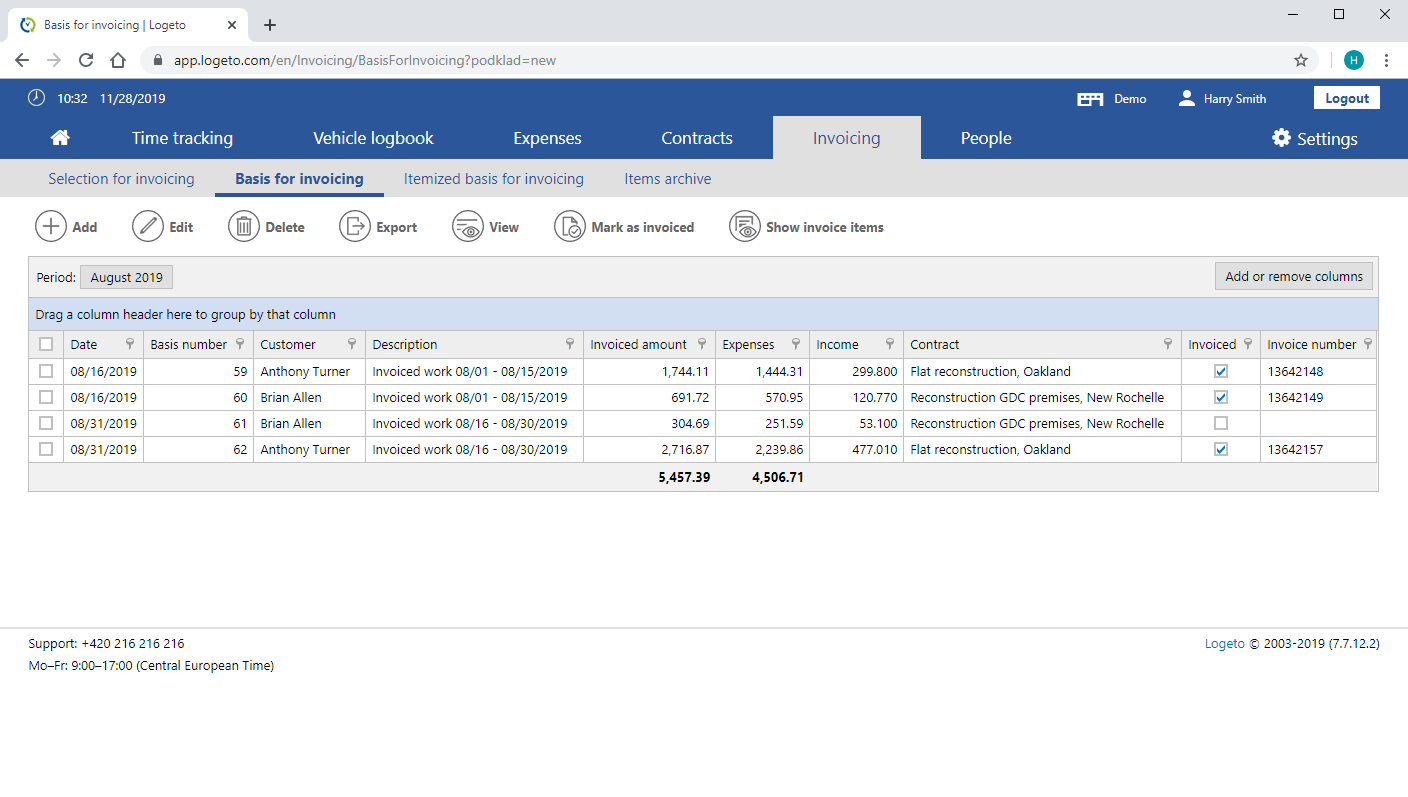Click the Harry Smith user icon

1187,98
